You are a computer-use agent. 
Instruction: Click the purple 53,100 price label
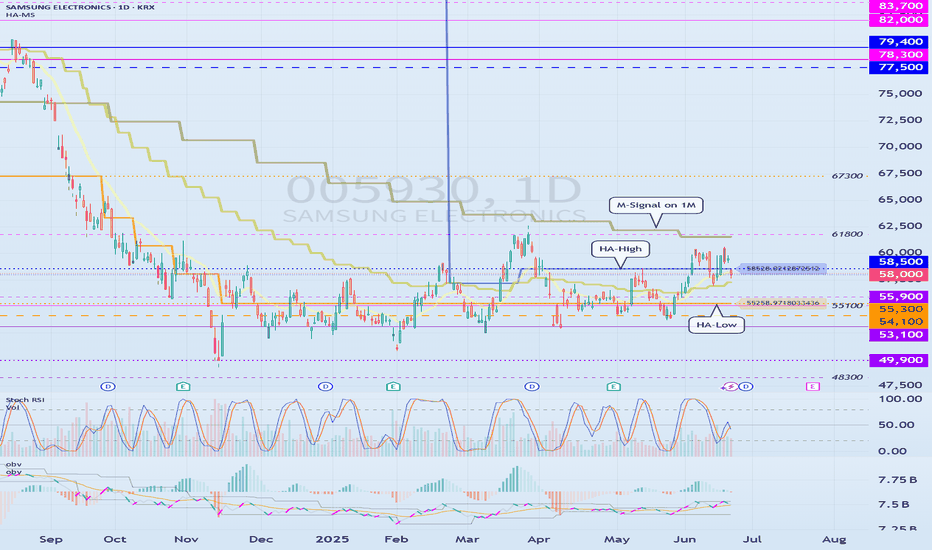(900, 335)
